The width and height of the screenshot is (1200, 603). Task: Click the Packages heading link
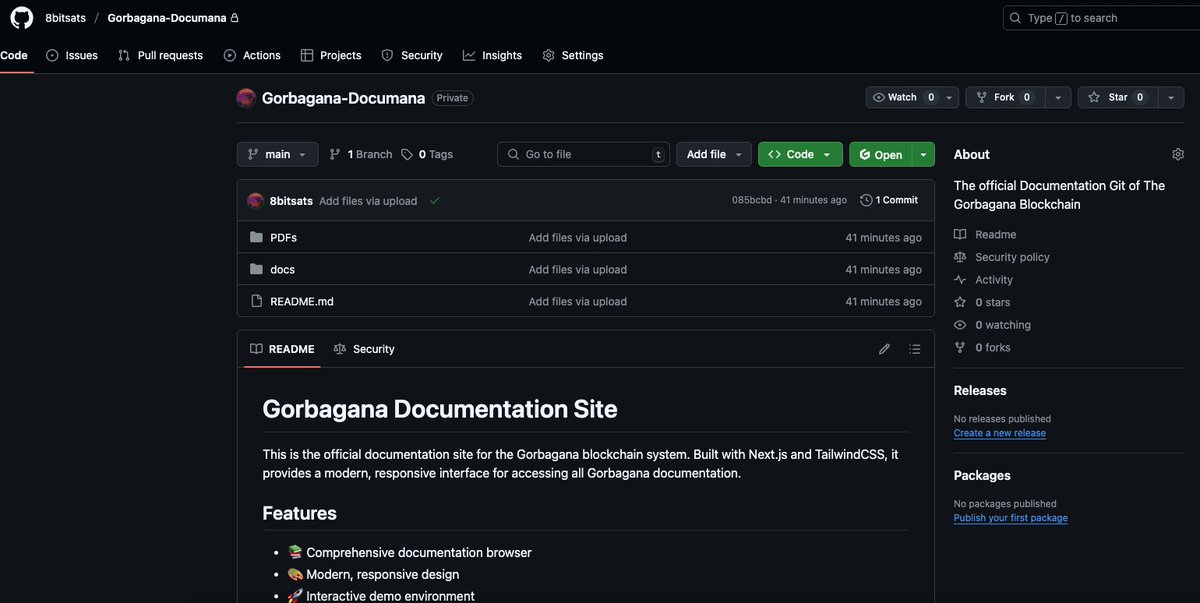click(982, 475)
